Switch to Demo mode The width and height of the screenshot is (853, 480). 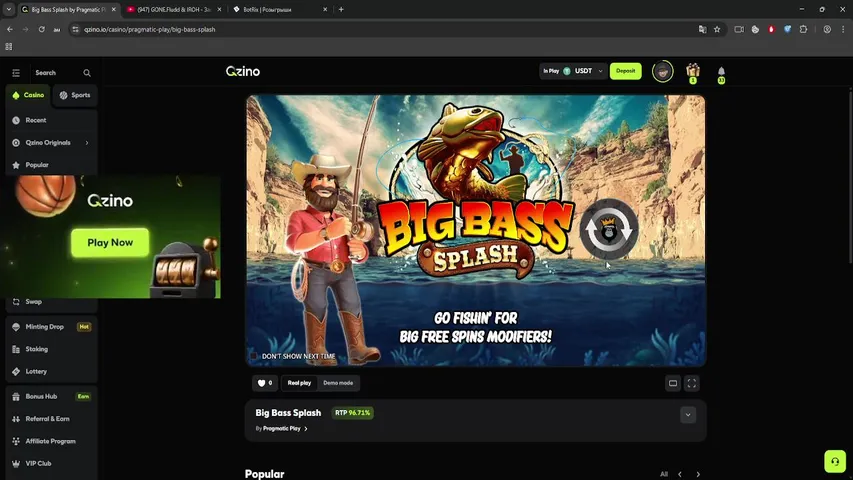(x=337, y=383)
